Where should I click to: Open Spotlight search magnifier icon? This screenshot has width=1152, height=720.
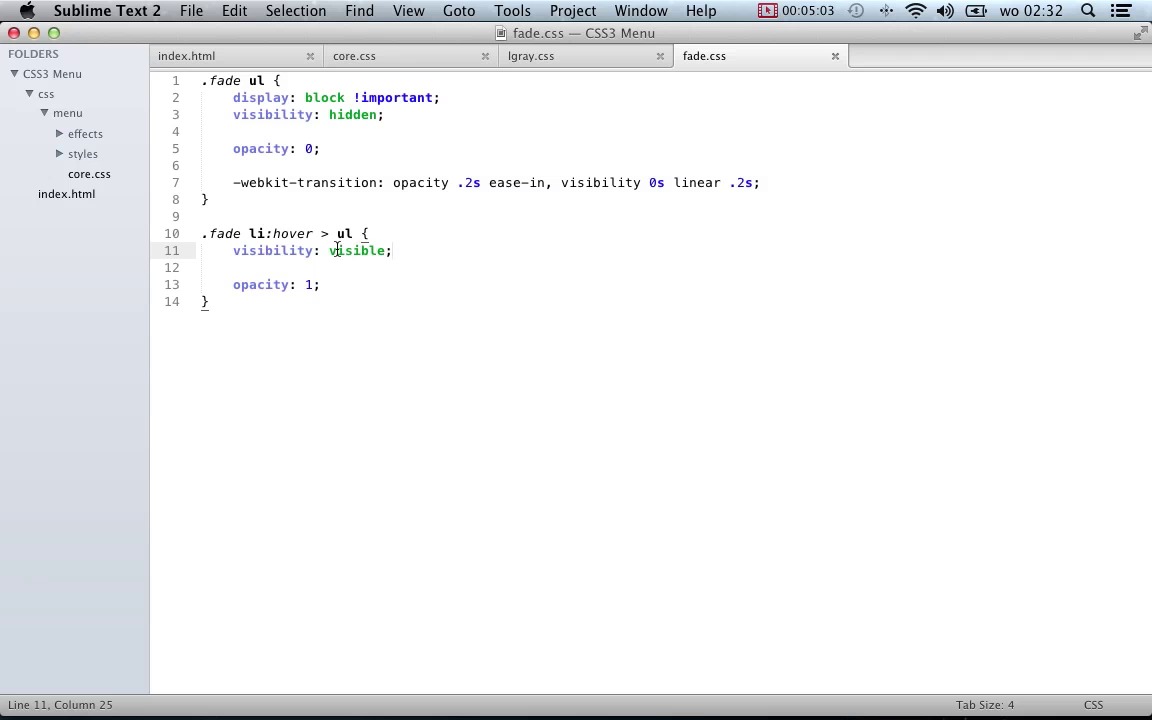click(1088, 10)
